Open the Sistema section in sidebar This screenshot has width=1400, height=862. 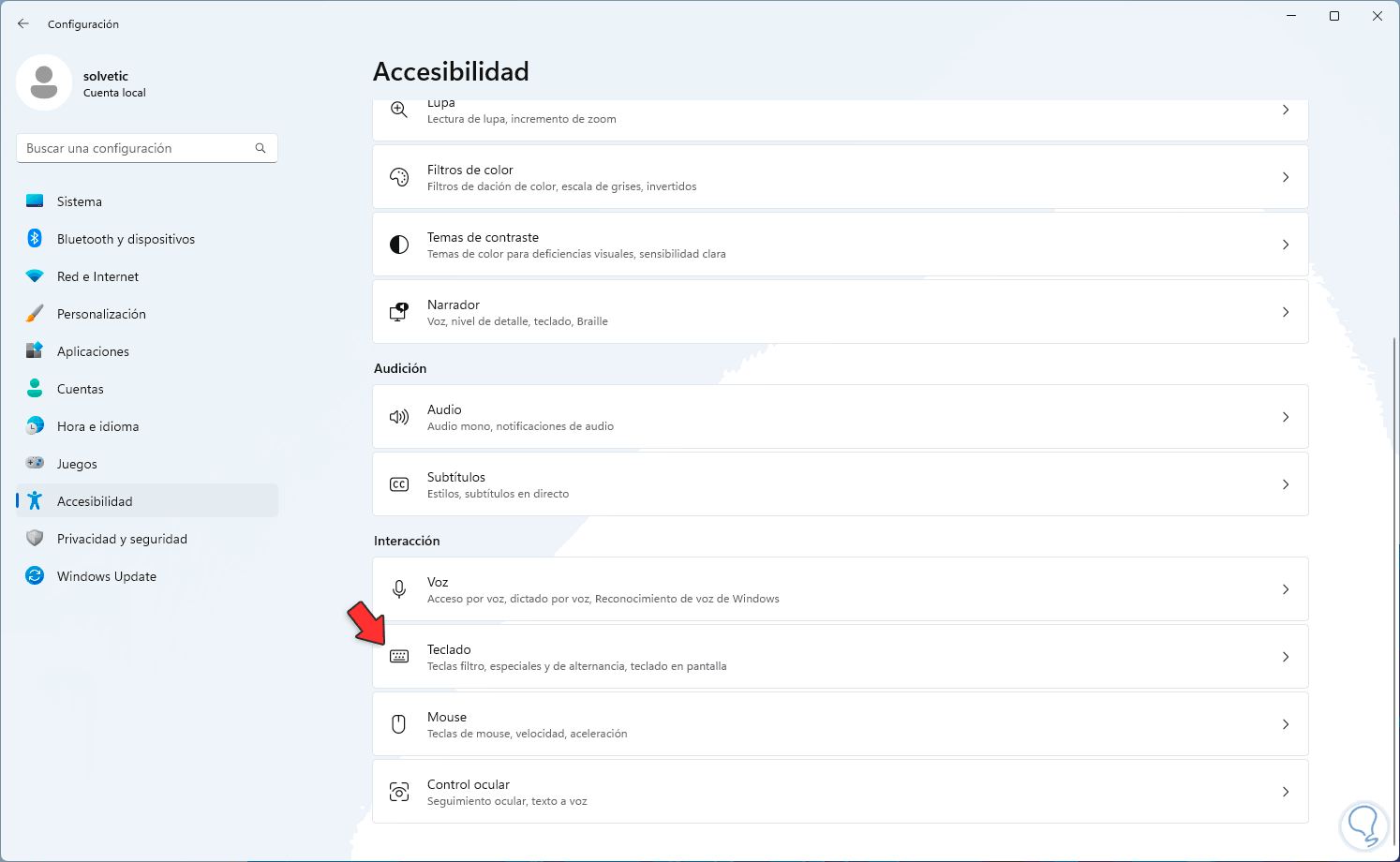click(x=80, y=201)
